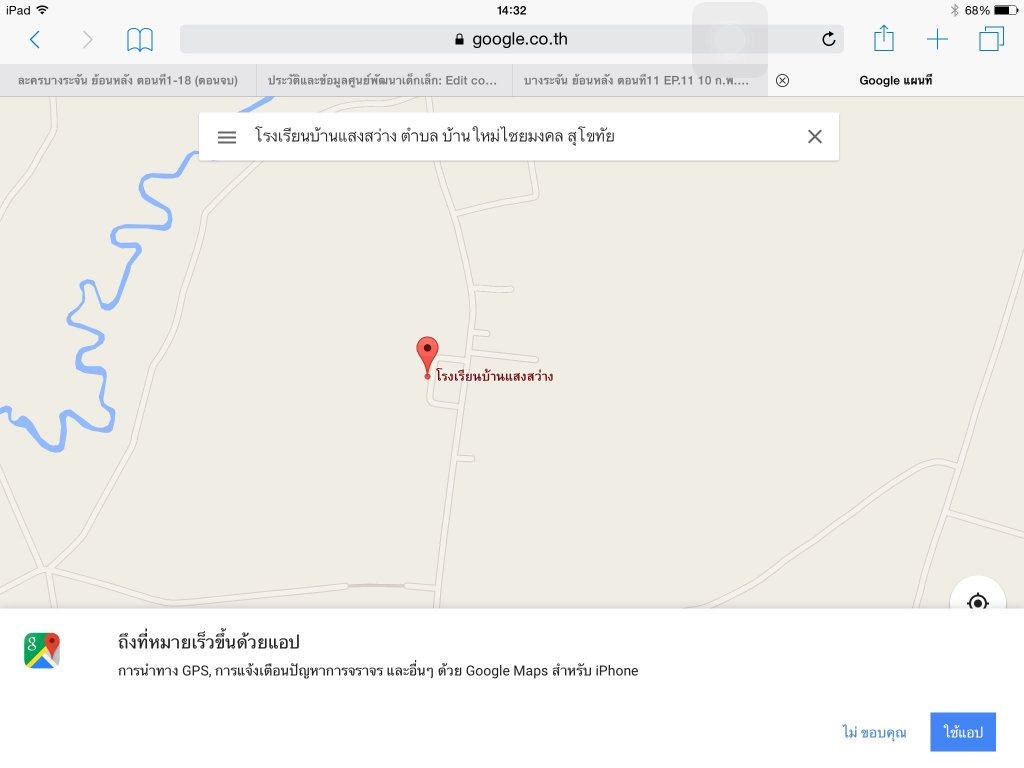The width and height of the screenshot is (1024, 768).
Task: Clear the map search with the X
Action: pos(814,136)
